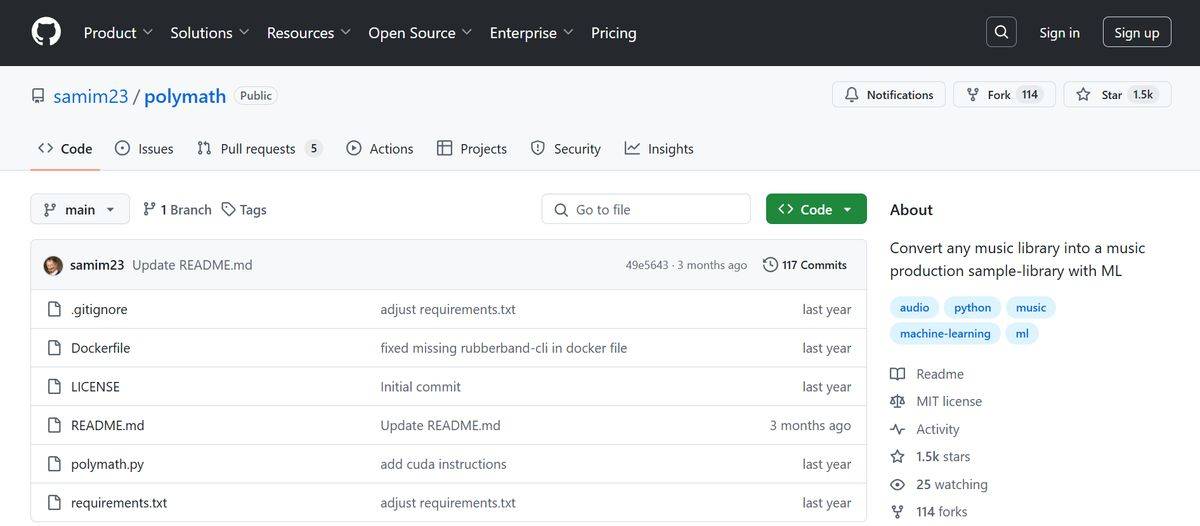Open the Actions tab
Screen dimensions: 1200x526
(x=380, y=148)
